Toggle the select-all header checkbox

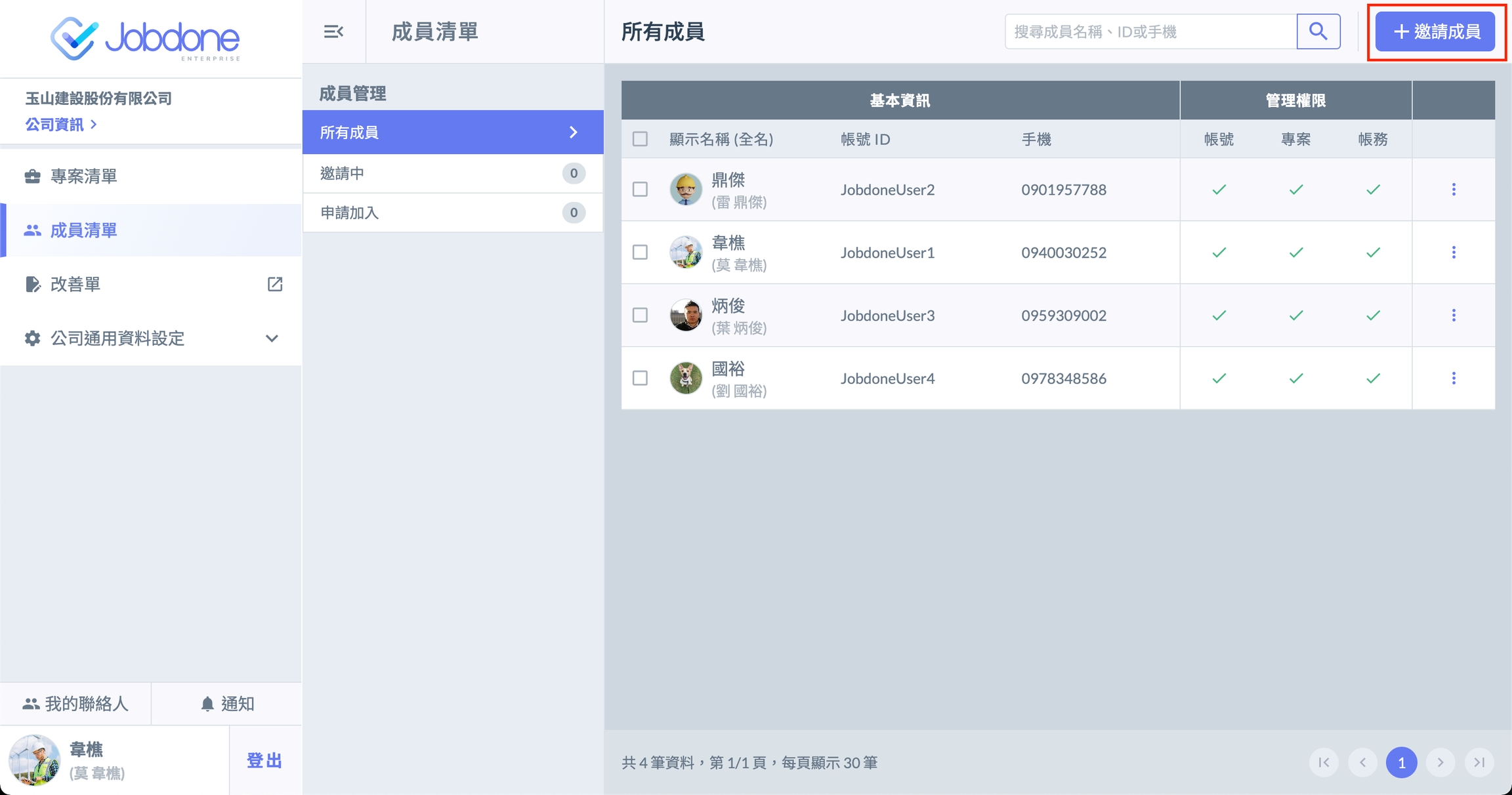tap(640, 139)
